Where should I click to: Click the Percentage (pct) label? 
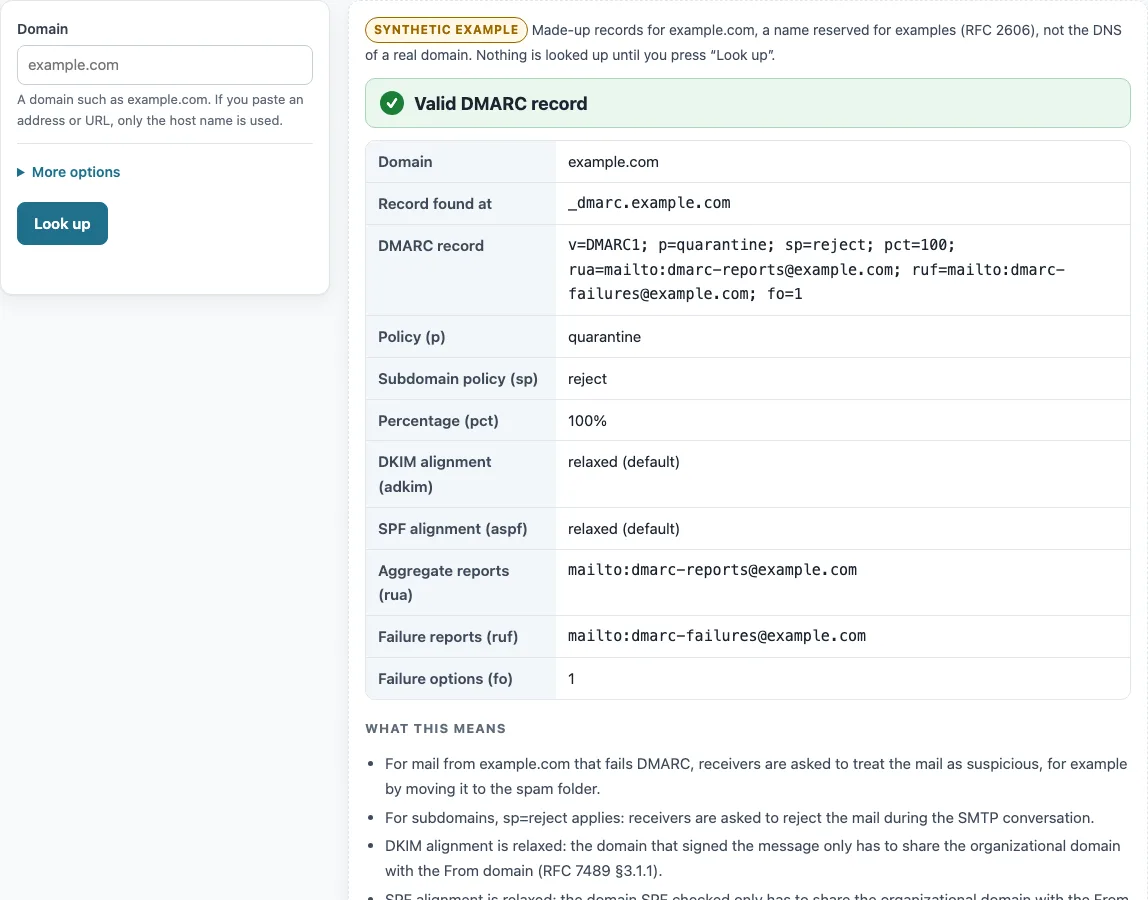[x=439, y=421]
